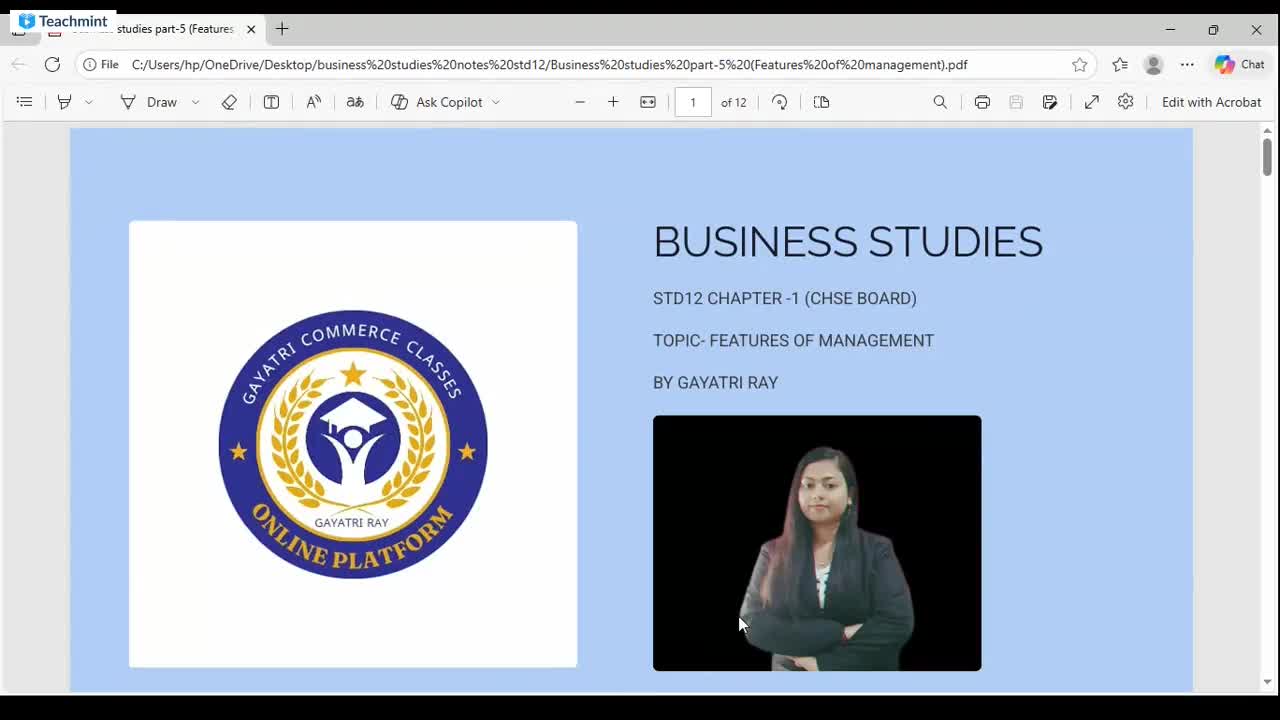Switch to page view layout
Viewport: 1280px width, 720px height.
(x=822, y=102)
